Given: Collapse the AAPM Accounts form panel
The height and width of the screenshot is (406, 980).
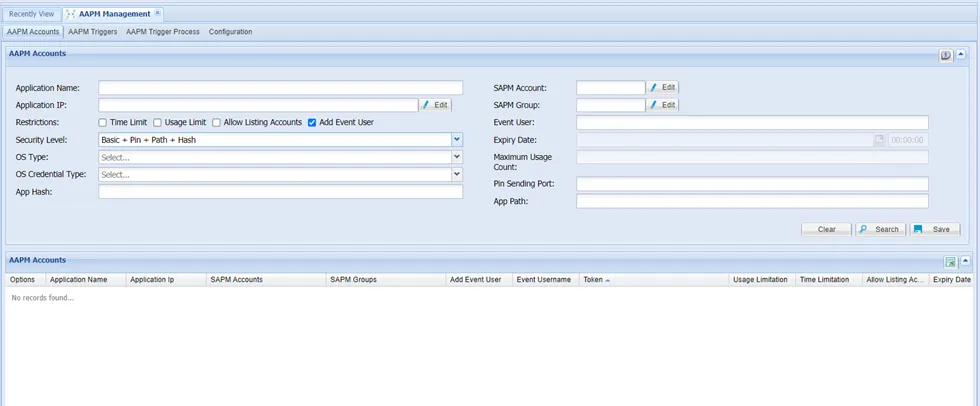Looking at the screenshot, I should pyautogui.click(x=961, y=55).
